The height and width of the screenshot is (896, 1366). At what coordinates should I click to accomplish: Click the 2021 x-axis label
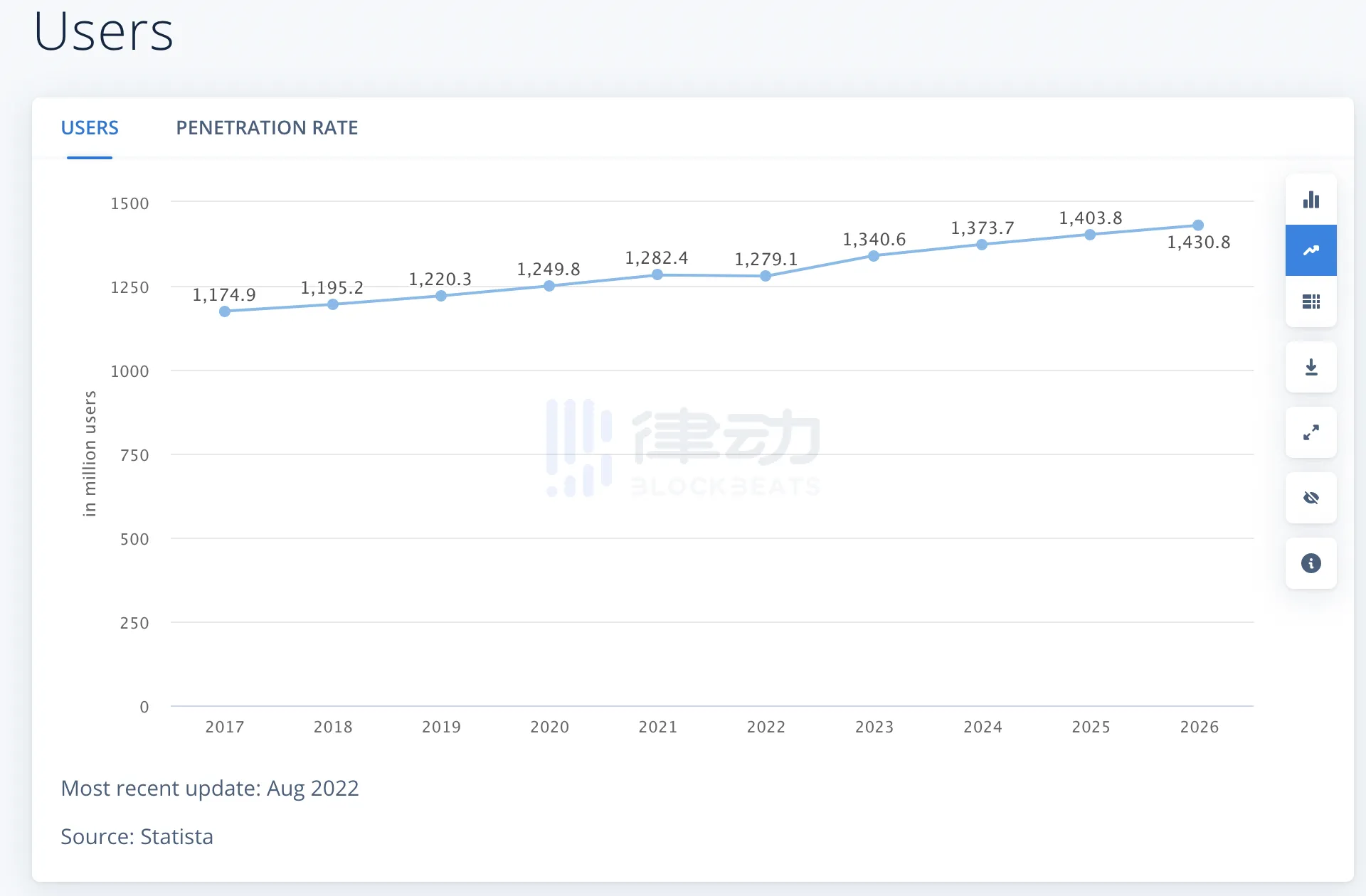click(658, 727)
